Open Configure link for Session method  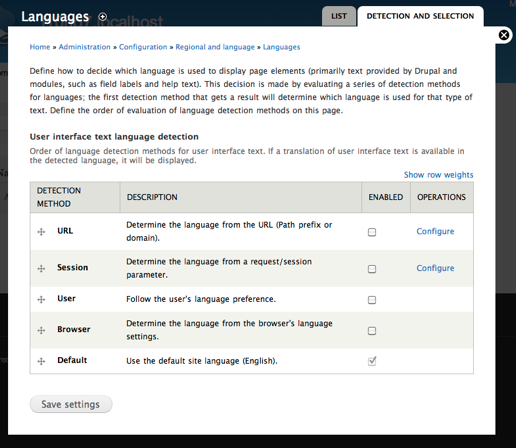(435, 268)
